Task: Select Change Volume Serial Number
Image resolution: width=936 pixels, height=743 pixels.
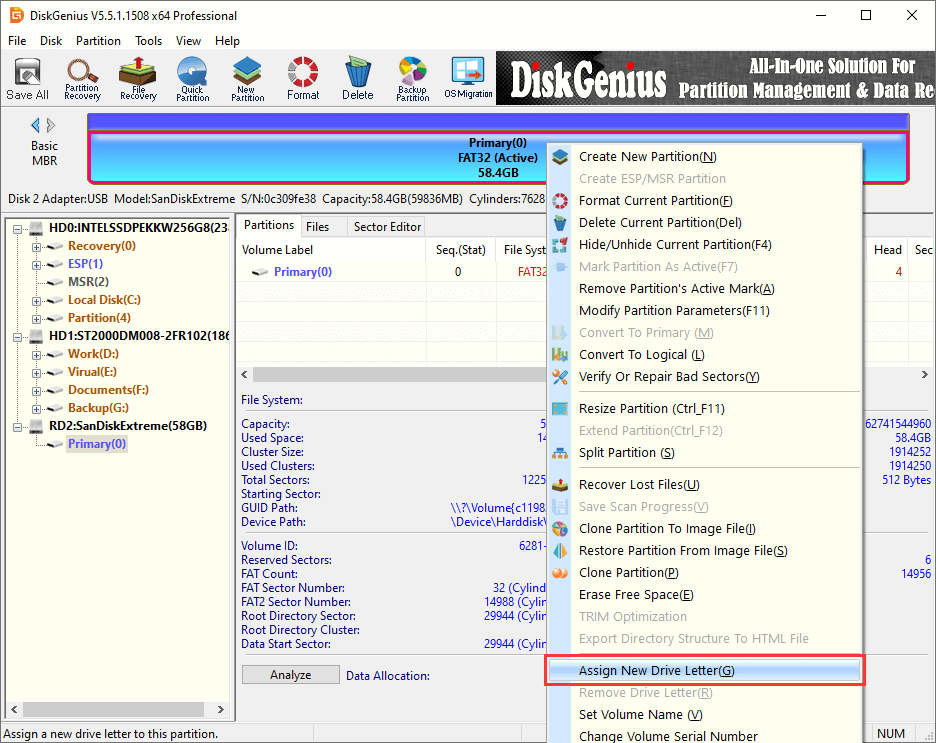Action: (703, 736)
